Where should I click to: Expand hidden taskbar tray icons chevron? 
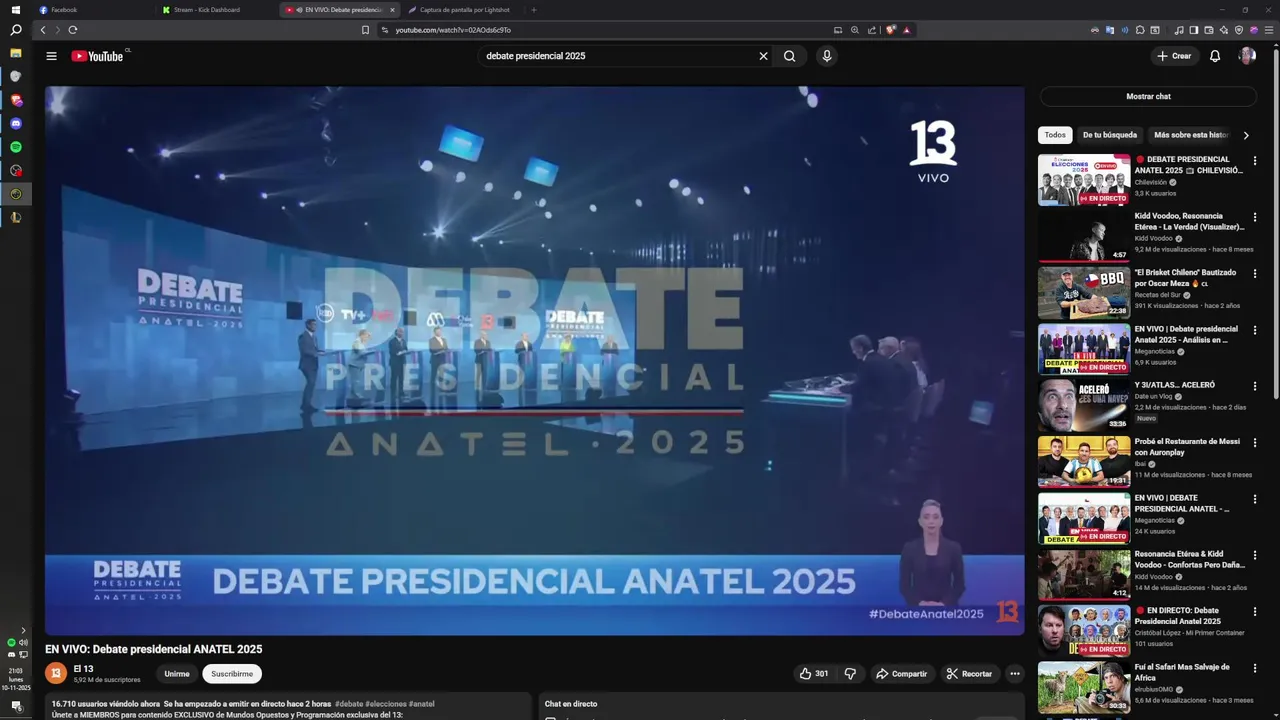tap(23, 630)
